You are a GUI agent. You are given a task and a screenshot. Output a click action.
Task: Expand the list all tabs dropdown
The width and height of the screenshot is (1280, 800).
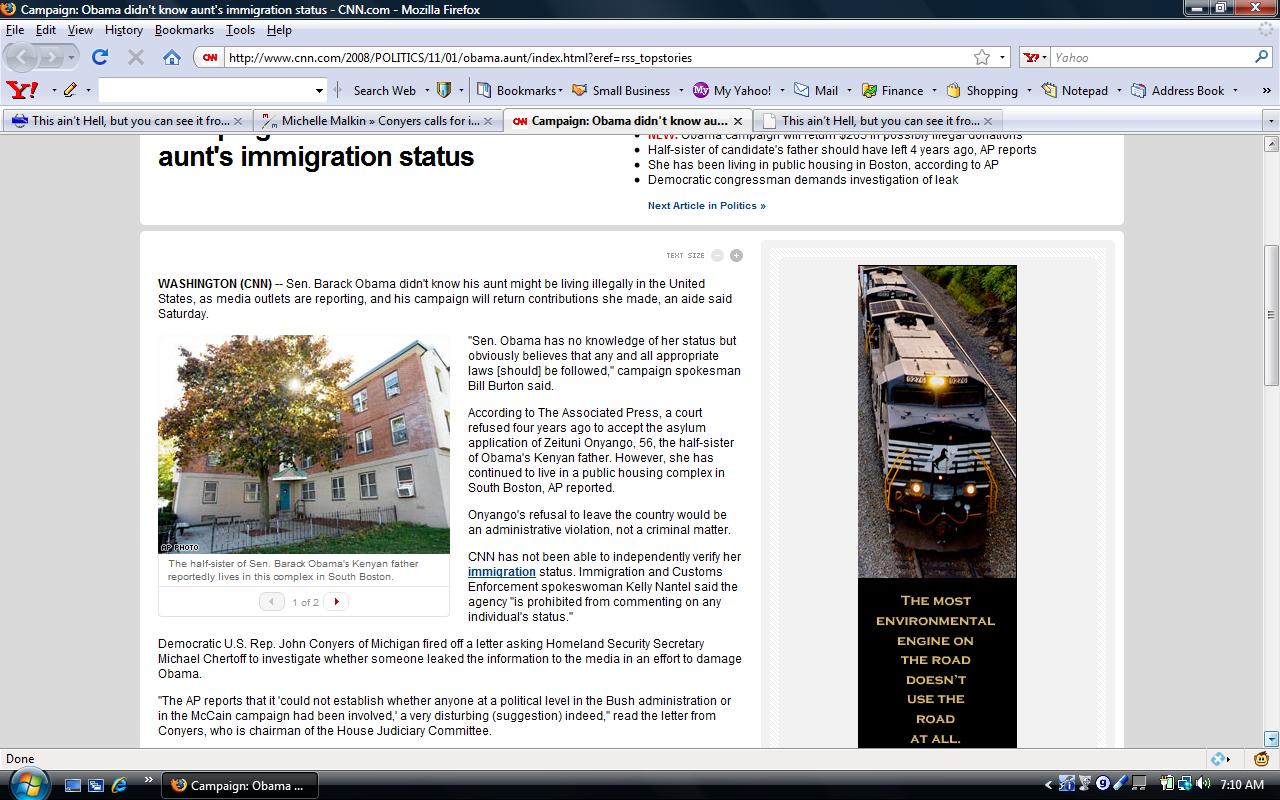[x=1271, y=121]
